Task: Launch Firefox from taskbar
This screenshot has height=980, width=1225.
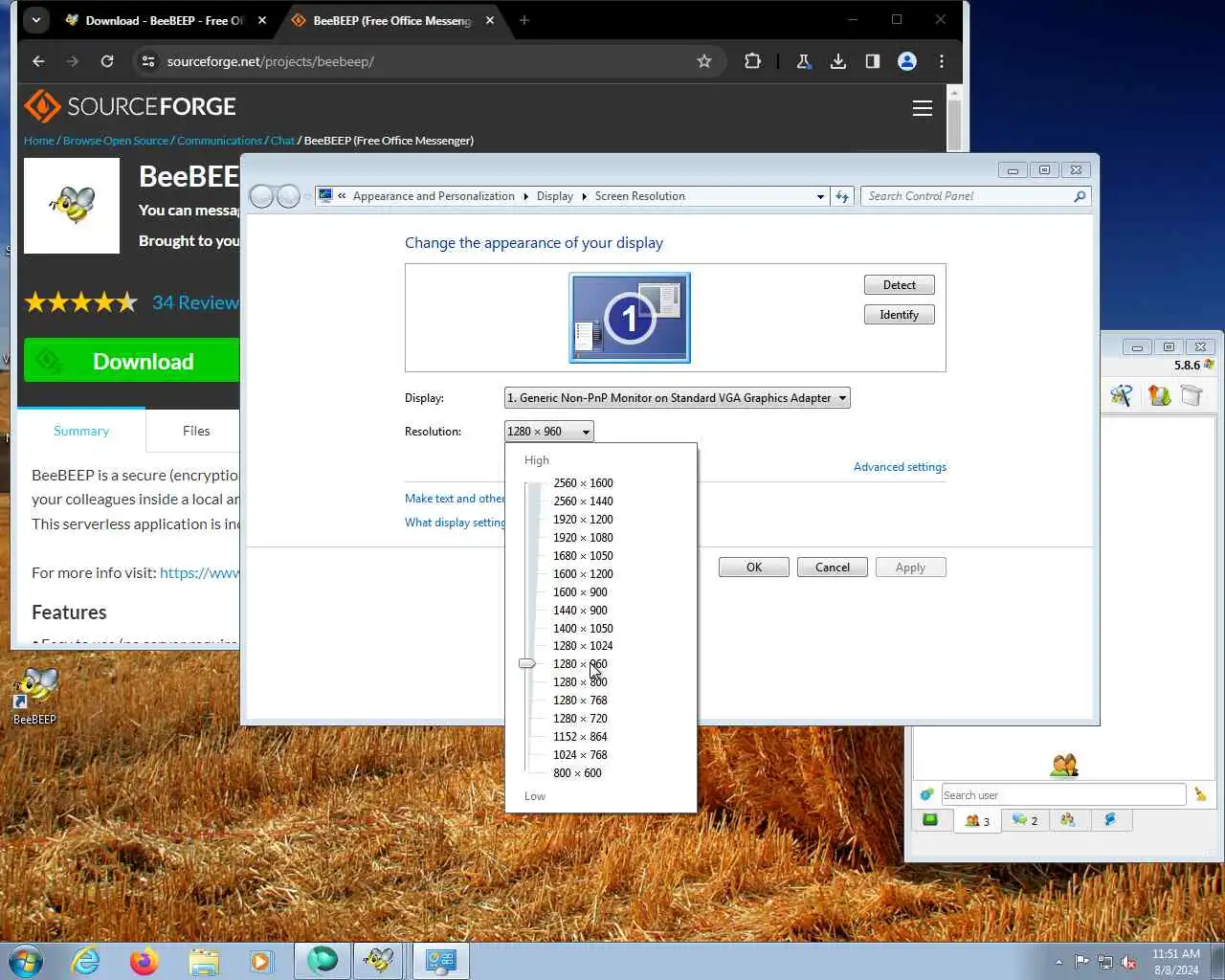Action: click(x=145, y=961)
